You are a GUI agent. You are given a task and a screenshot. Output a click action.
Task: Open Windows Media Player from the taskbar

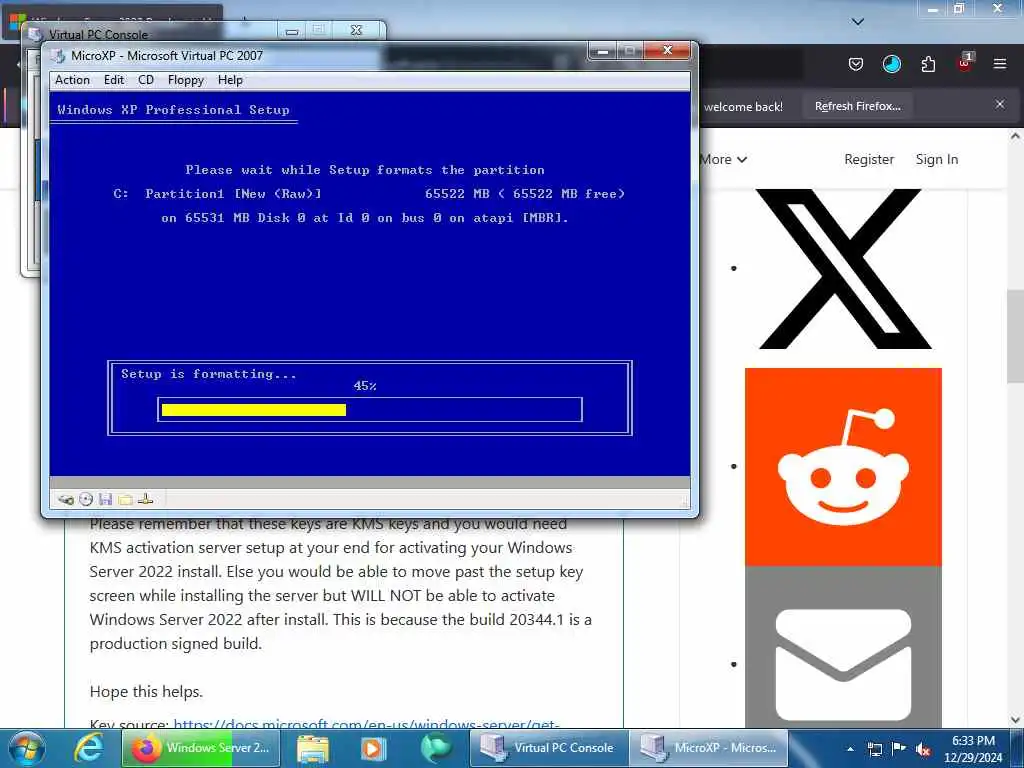pos(374,748)
